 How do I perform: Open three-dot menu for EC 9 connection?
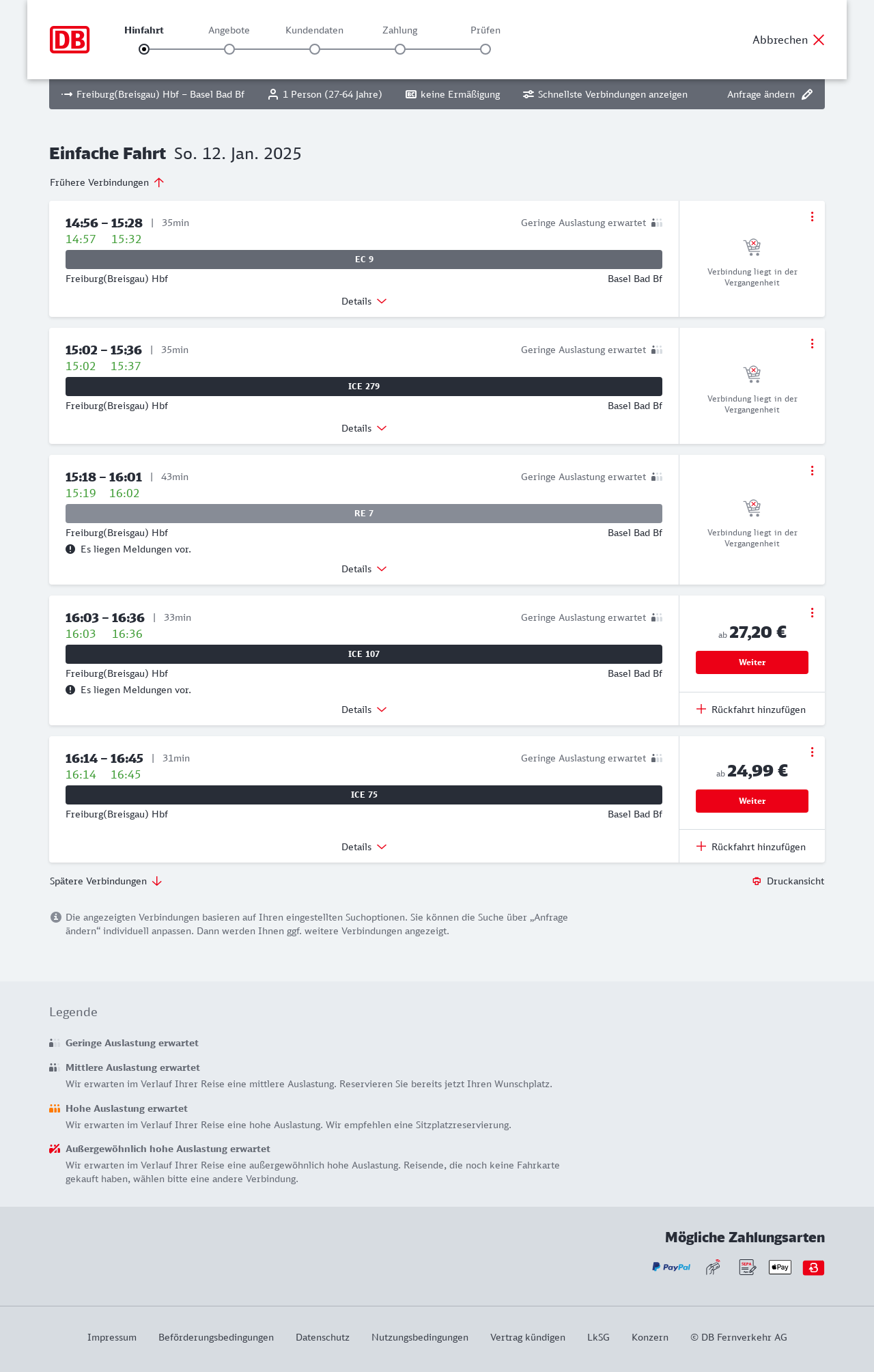(x=812, y=216)
